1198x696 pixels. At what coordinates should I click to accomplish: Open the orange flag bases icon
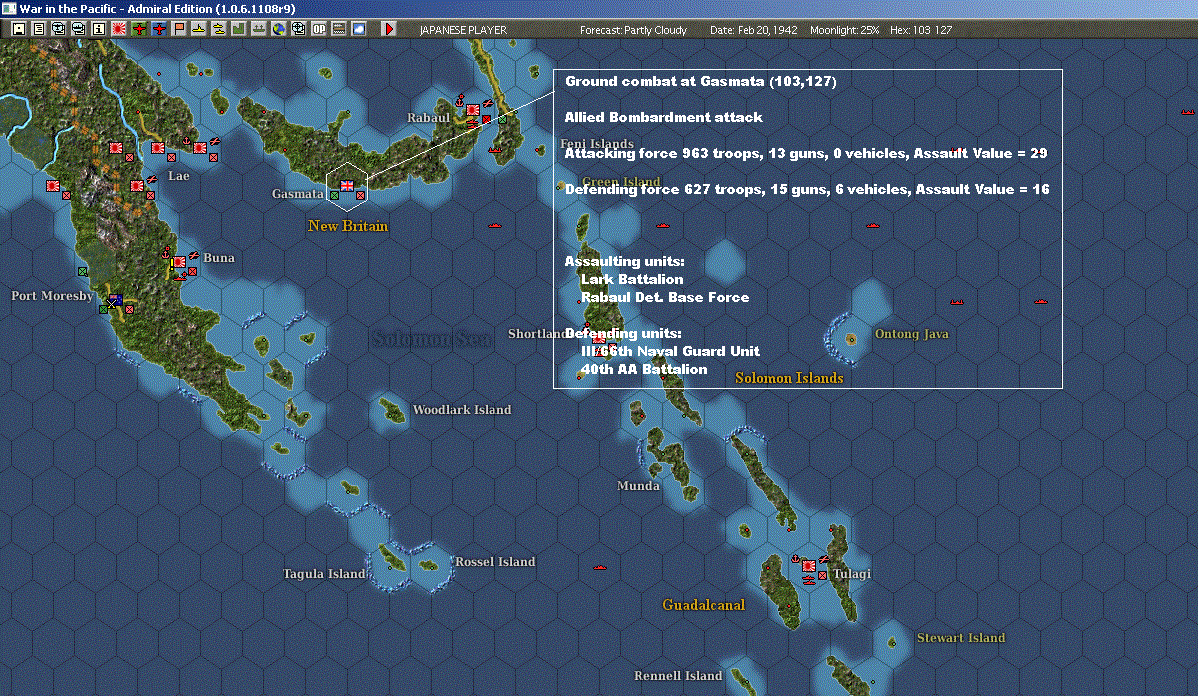tap(179, 29)
